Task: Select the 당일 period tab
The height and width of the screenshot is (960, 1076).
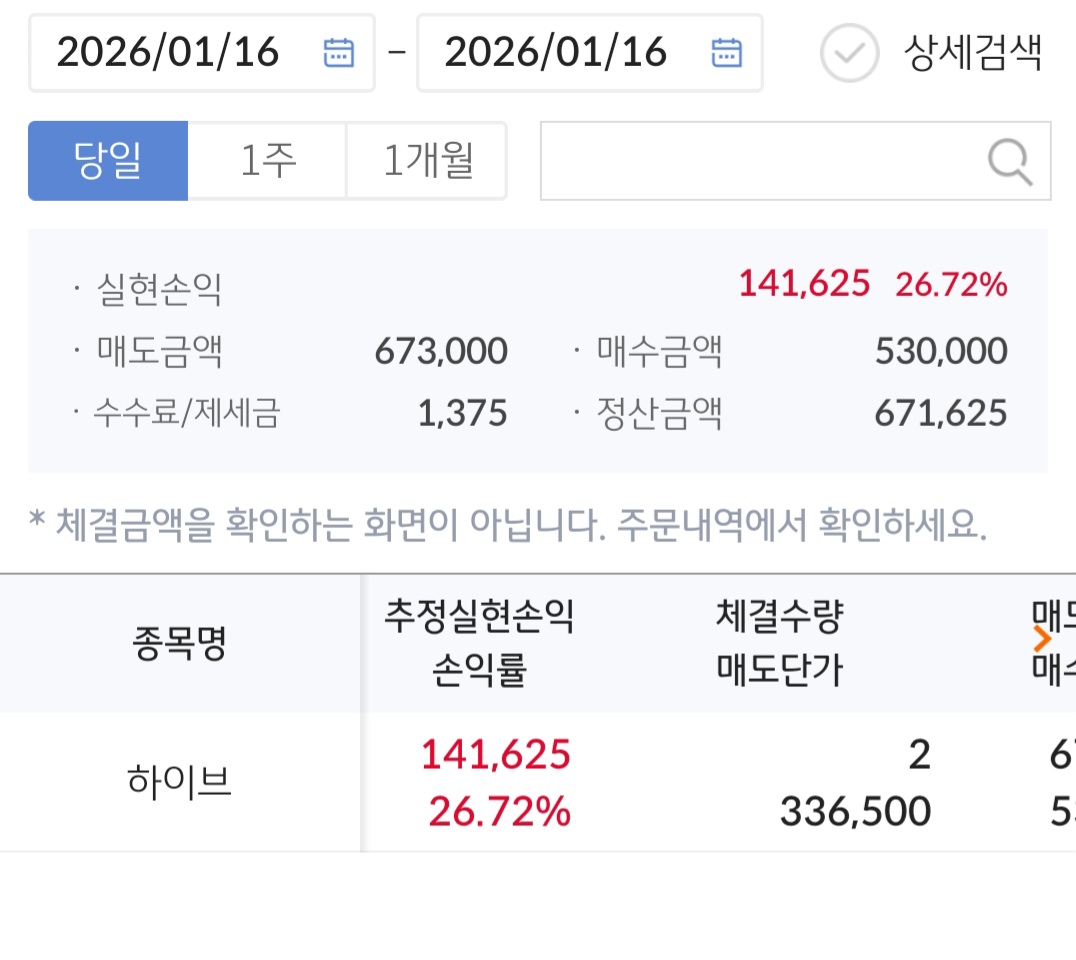Action: pos(108,161)
